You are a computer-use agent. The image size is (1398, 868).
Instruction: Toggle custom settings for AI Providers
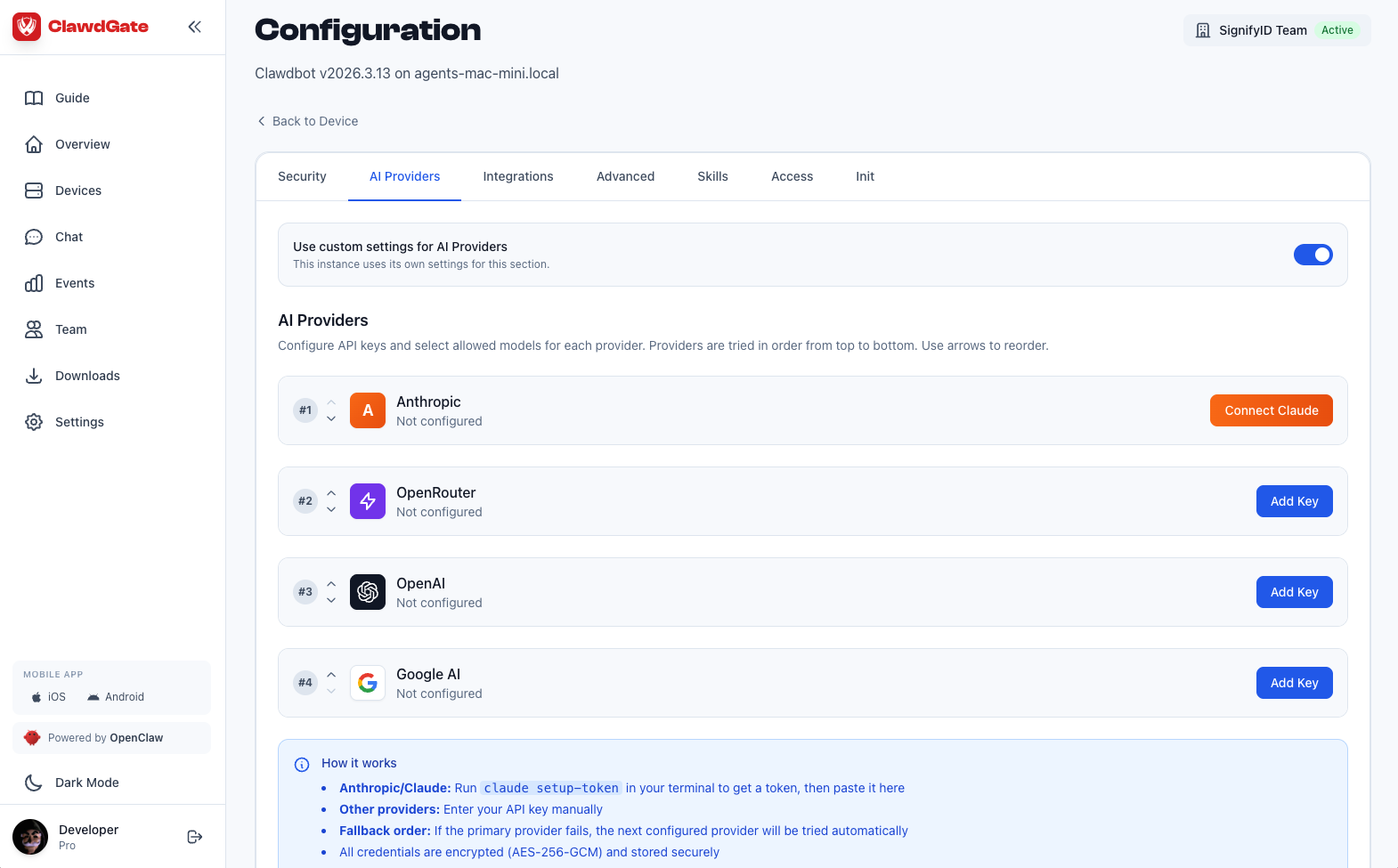click(1313, 255)
